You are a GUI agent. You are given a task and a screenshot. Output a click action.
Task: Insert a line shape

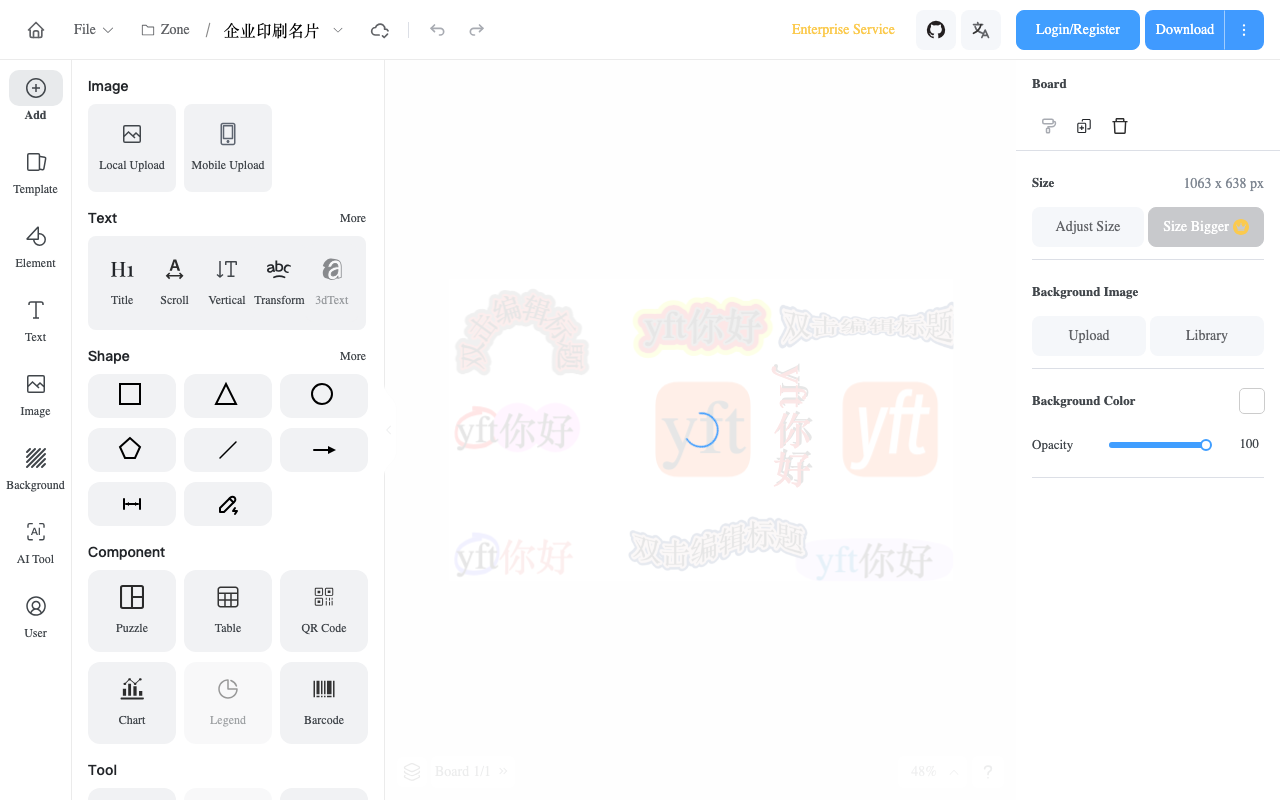tap(228, 450)
